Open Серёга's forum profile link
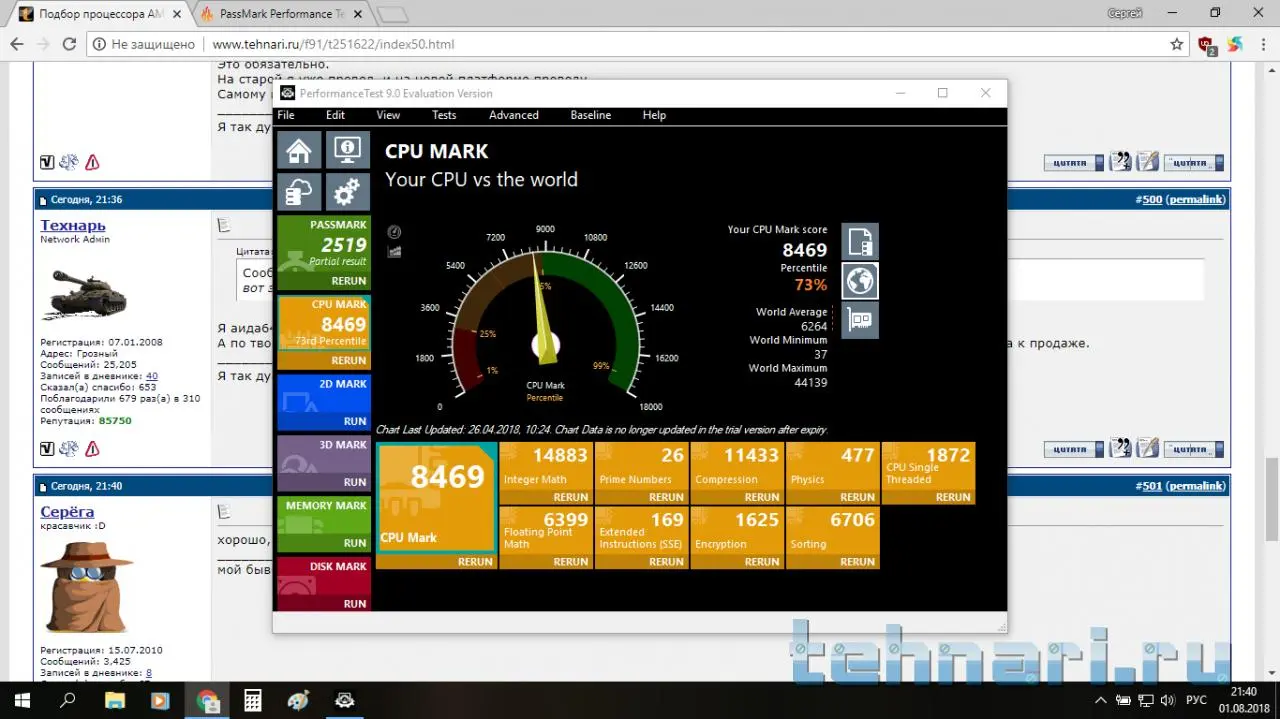 point(67,513)
